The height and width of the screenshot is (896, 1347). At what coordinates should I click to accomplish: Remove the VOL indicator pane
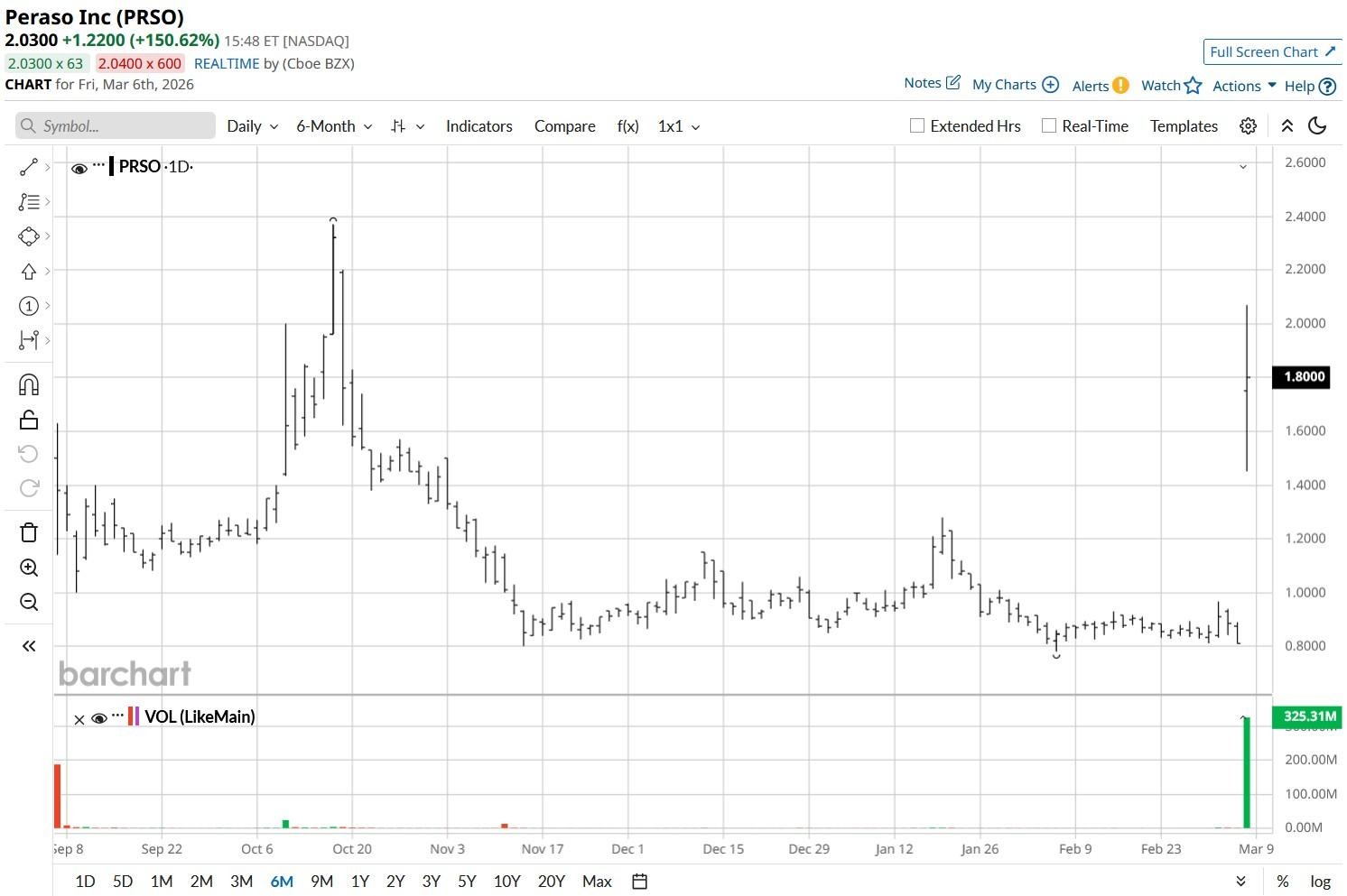tap(79, 719)
